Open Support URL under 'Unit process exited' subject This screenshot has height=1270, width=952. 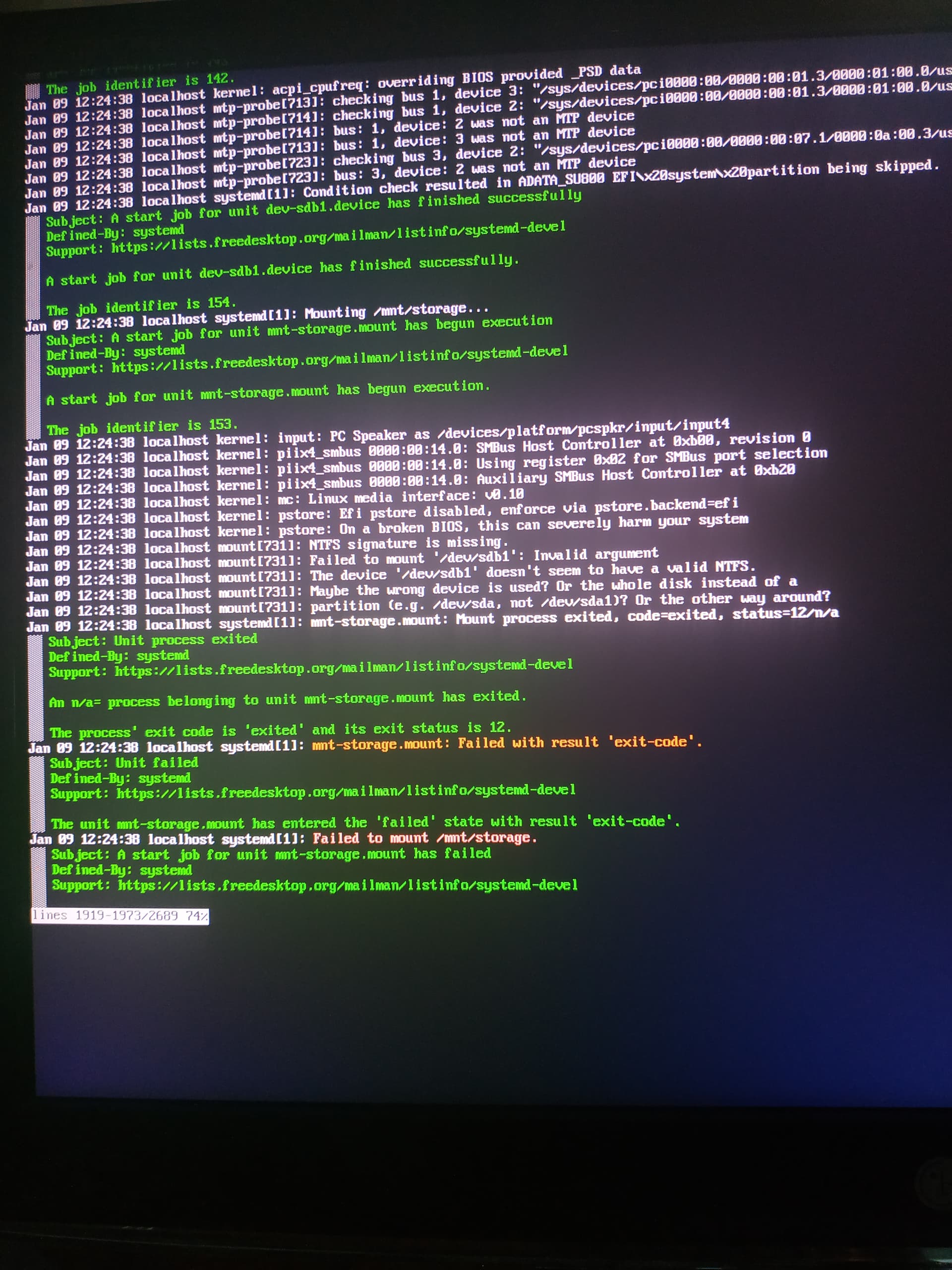pos(343,667)
